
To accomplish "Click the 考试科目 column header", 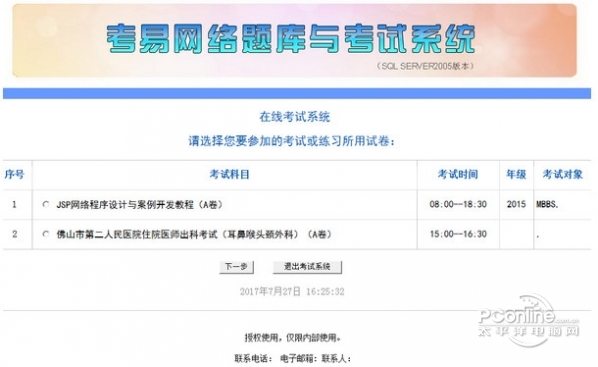I will pyautogui.click(x=229, y=174).
